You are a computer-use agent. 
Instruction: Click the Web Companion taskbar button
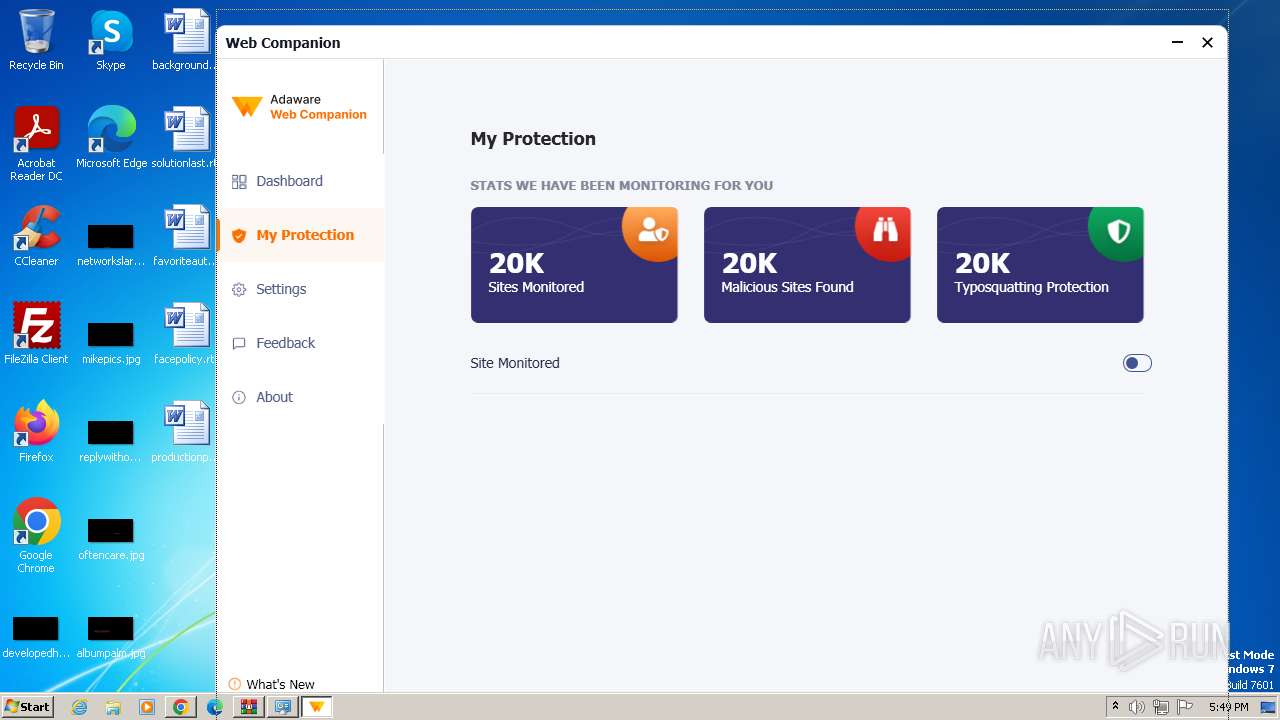[316, 707]
